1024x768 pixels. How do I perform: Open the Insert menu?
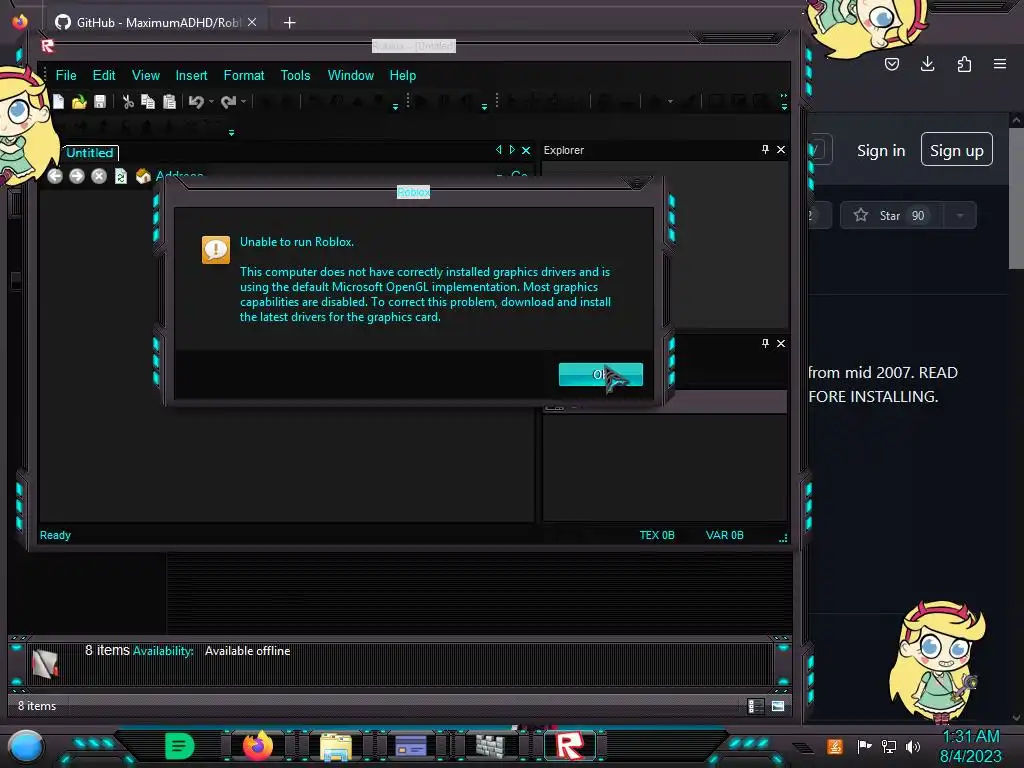coord(191,75)
